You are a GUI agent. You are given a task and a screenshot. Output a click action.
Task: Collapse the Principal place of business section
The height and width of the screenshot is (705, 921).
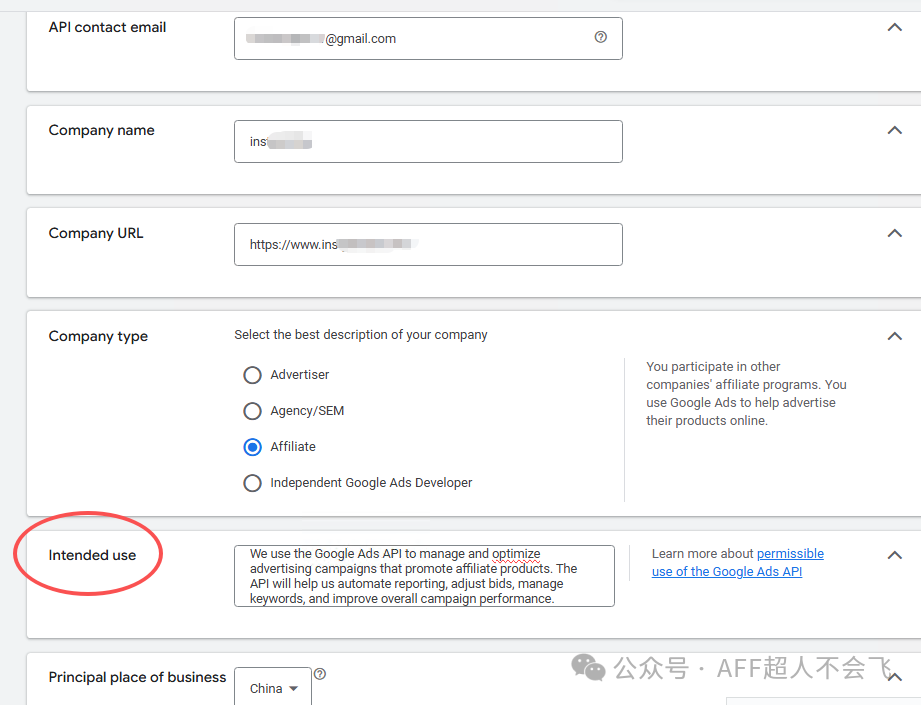[895, 677]
